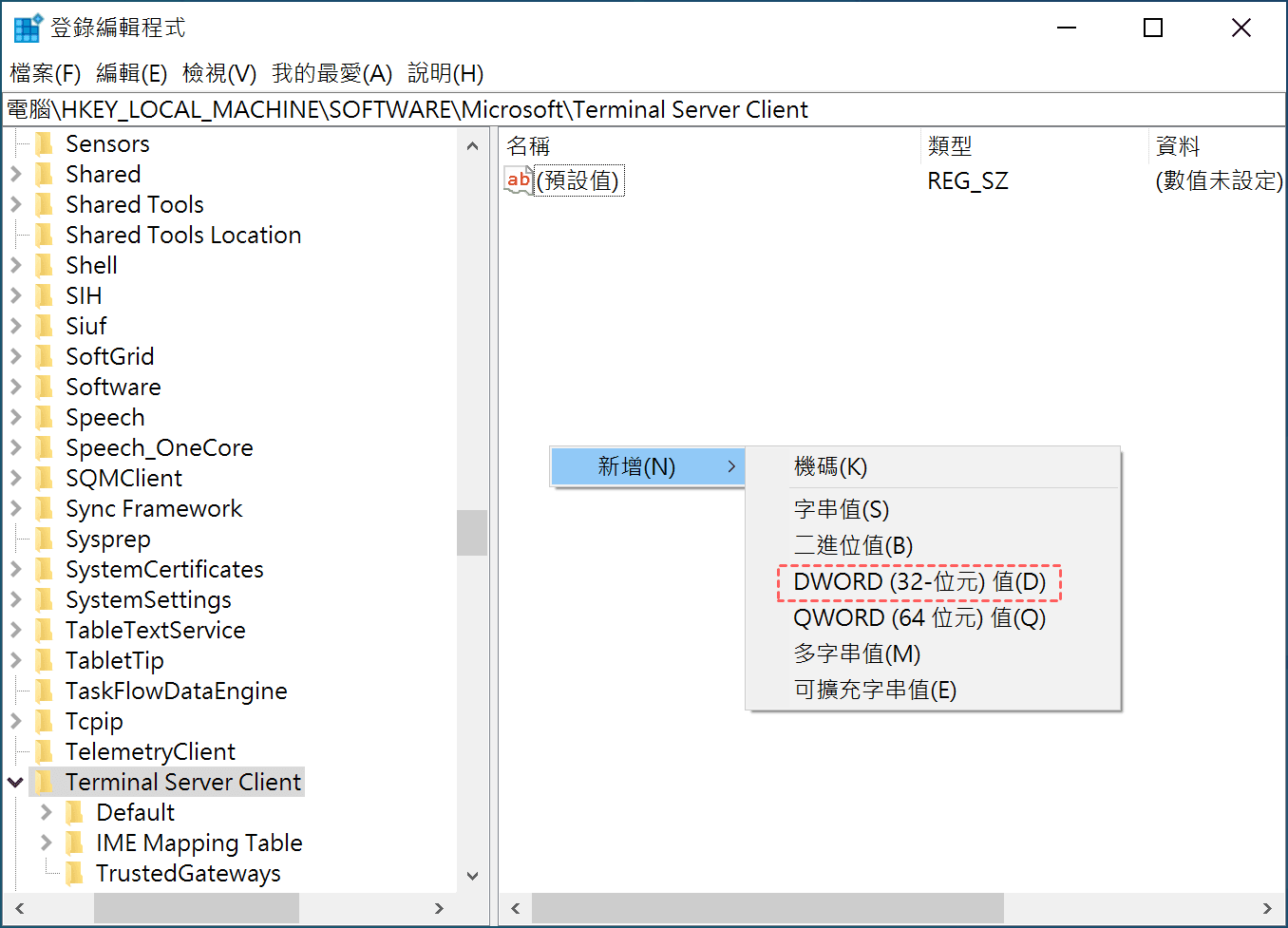Open the 說明(H) menu
Viewport: 1288px width, 928px height.
(445, 73)
